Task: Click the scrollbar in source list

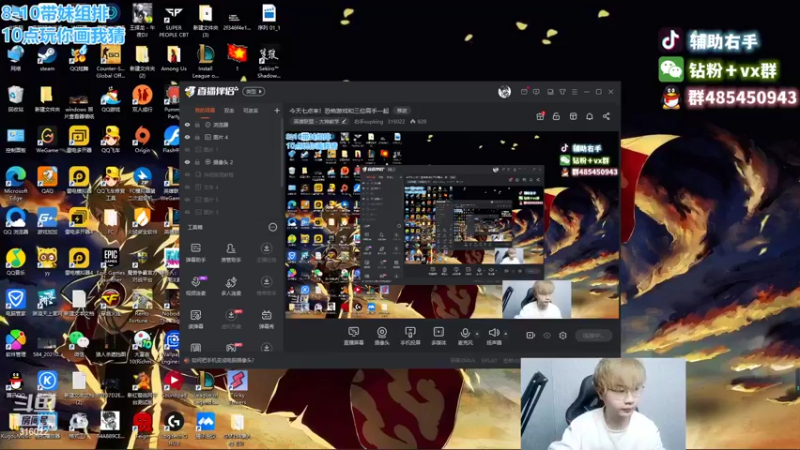Action: click(282, 153)
